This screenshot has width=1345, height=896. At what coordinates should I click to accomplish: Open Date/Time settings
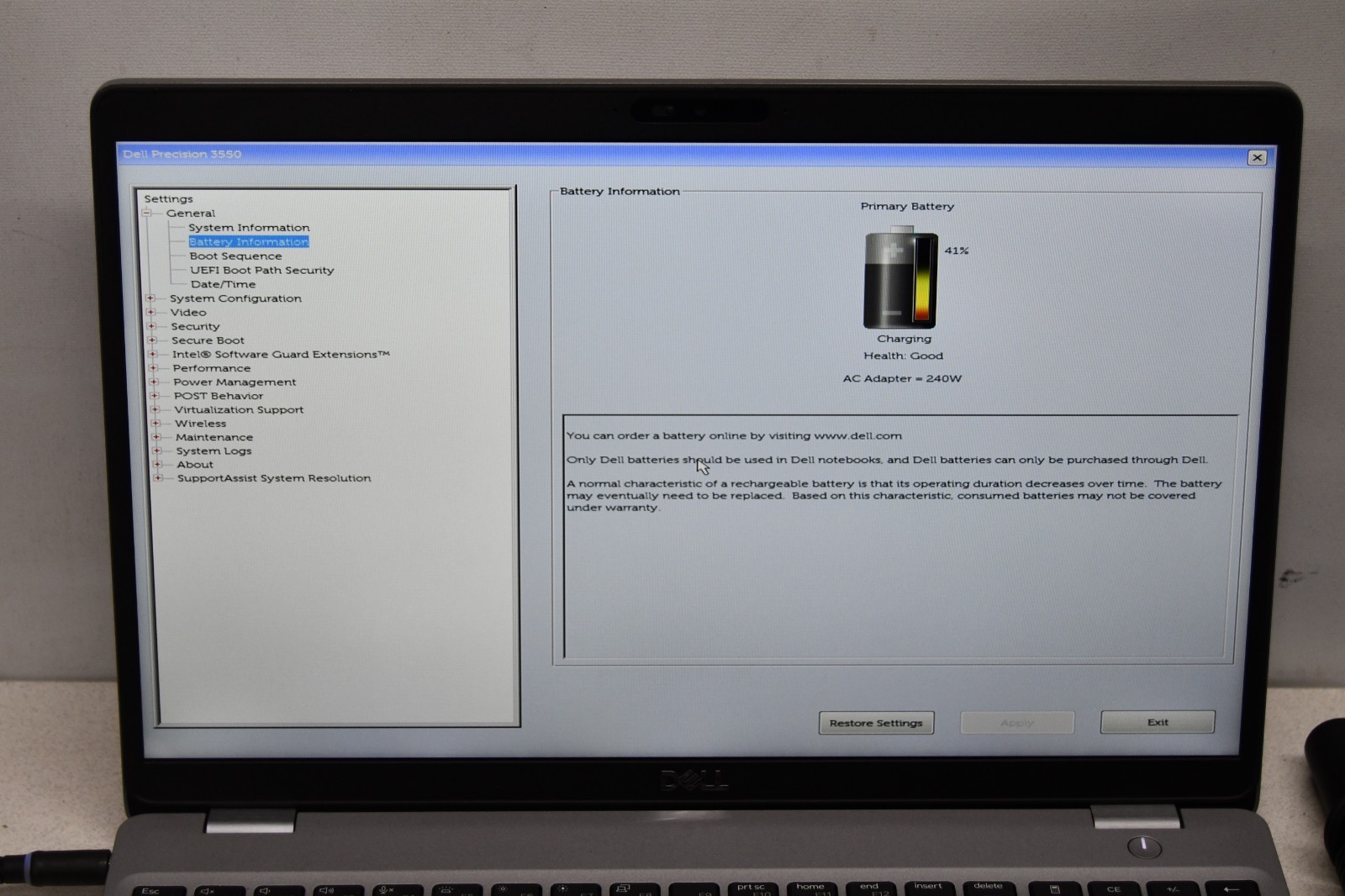click(x=223, y=284)
